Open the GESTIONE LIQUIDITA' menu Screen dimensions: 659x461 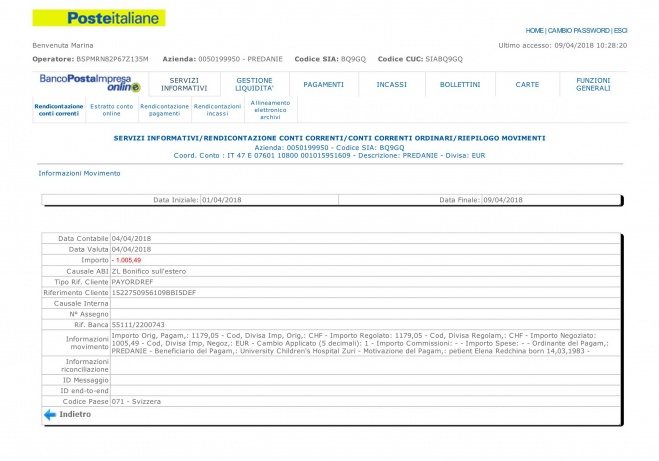(x=253, y=84)
